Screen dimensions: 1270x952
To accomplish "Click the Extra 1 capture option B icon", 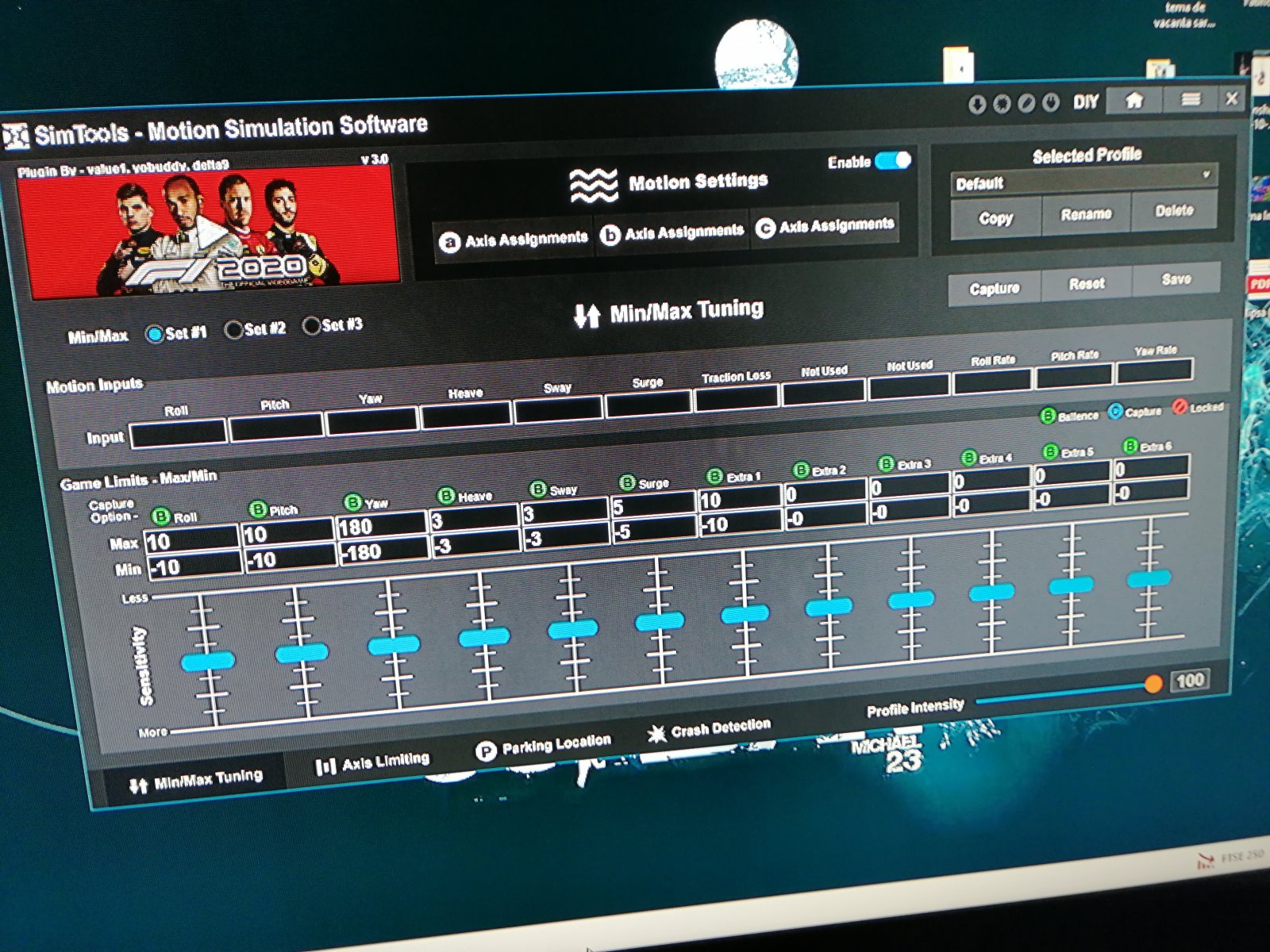I will tap(714, 476).
